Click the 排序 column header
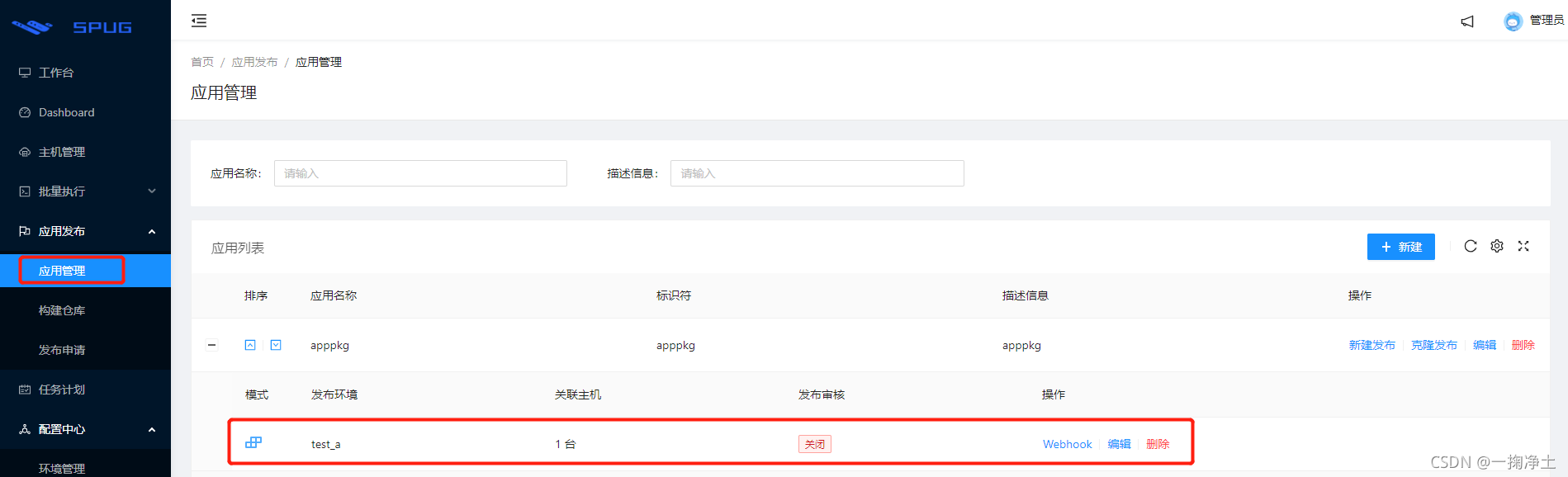The image size is (1568, 477). pyautogui.click(x=256, y=295)
